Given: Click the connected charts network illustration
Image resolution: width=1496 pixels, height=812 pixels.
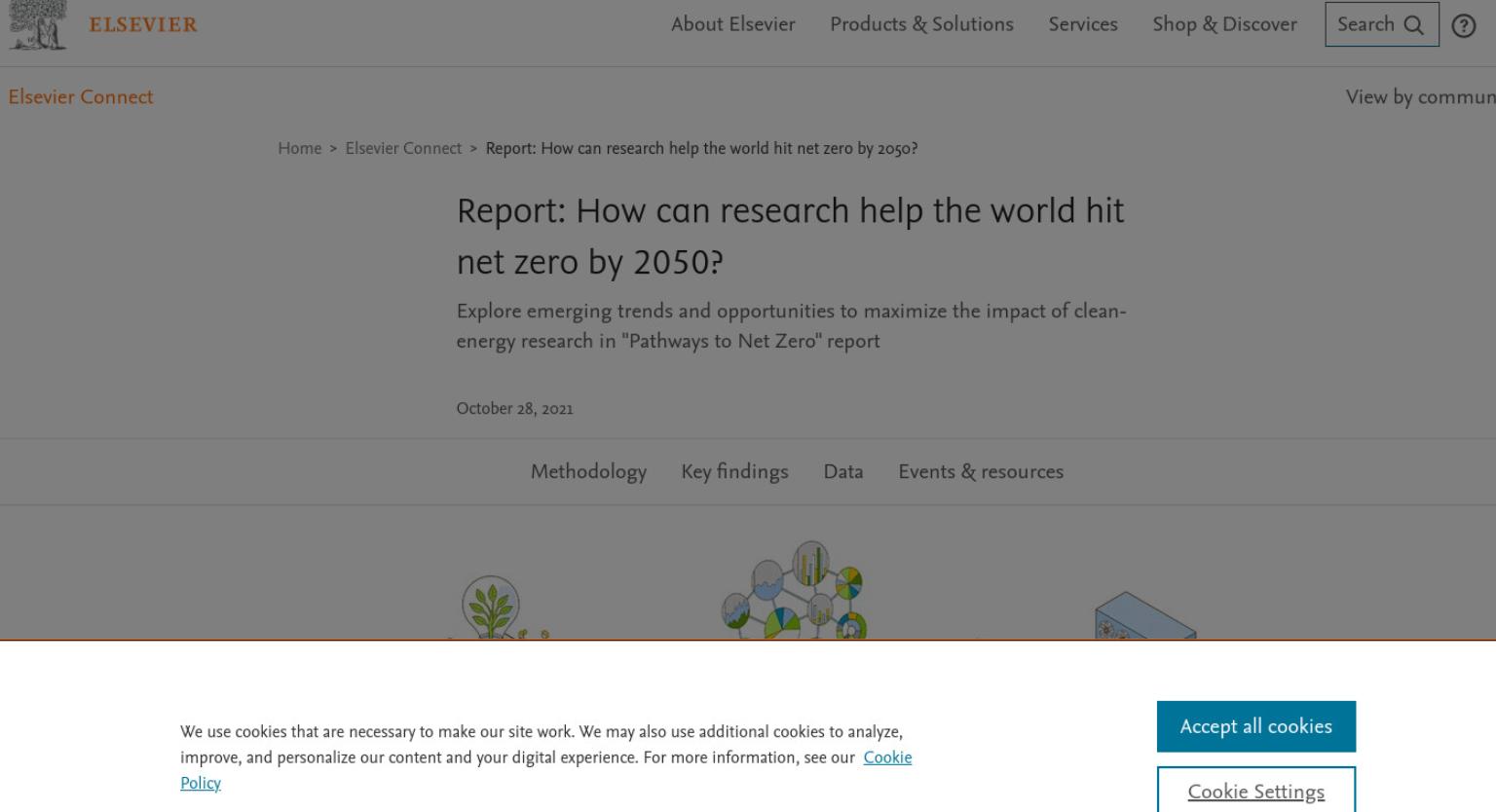Looking at the screenshot, I should (x=795, y=590).
